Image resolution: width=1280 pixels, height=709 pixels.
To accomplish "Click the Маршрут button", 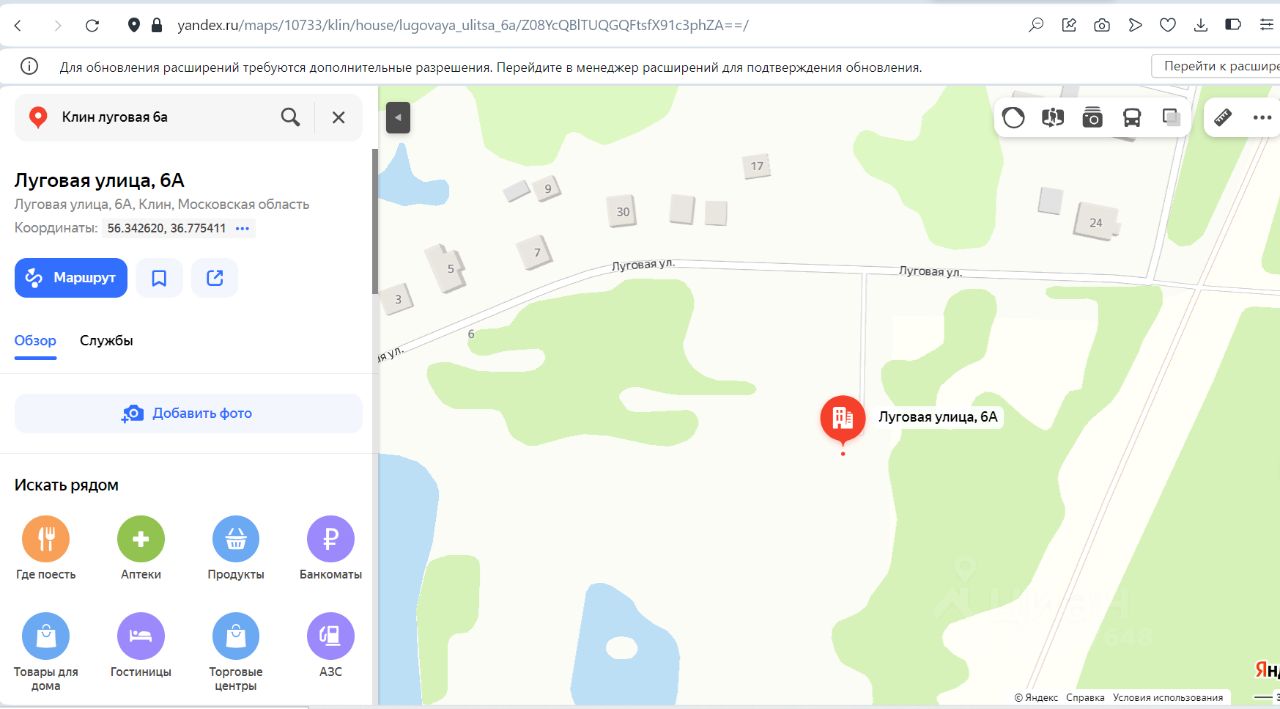I will click(71, 278).
